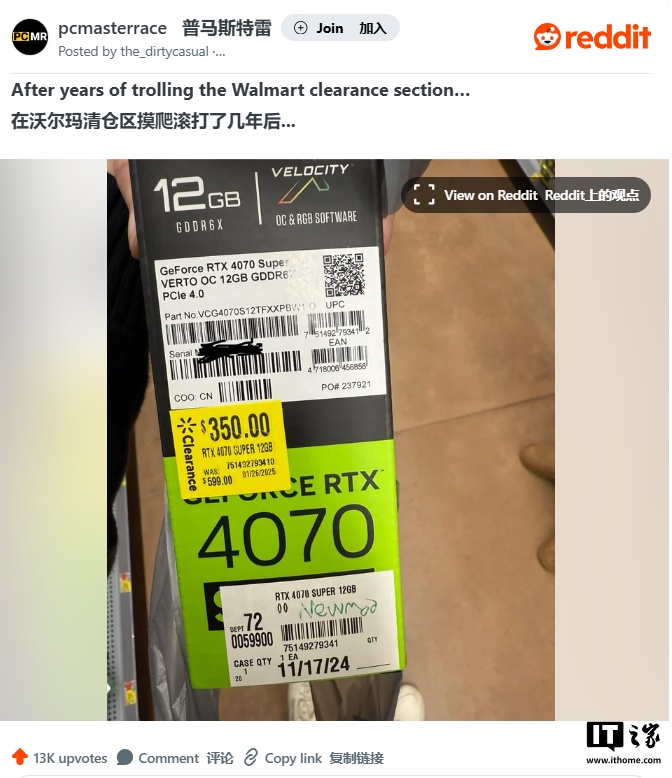Click the comment bubble icon
The image size is (672, 778).
pos(125,758)
